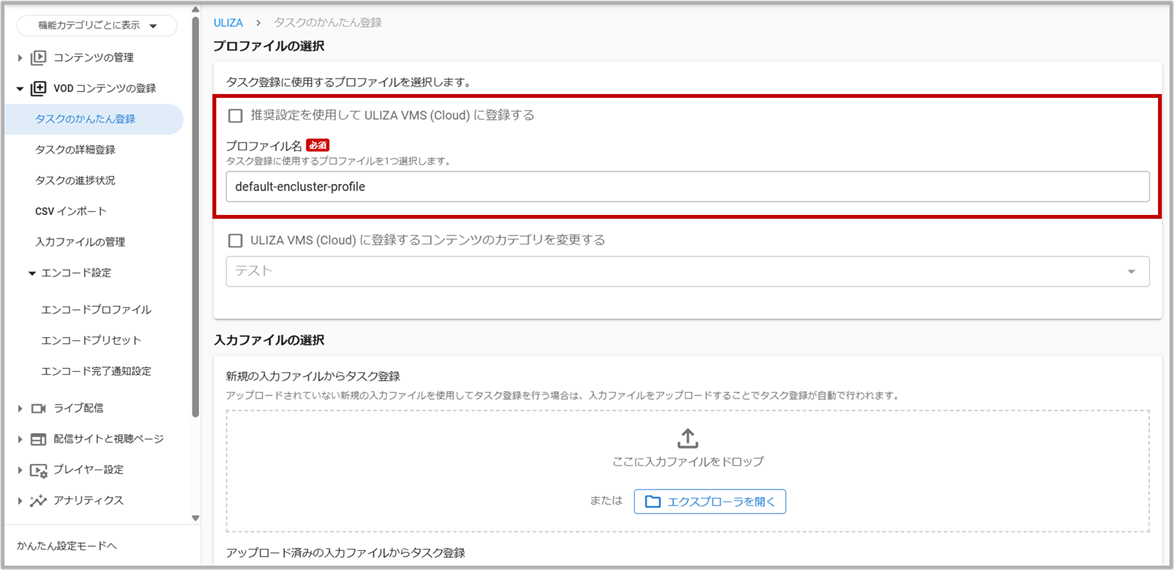Click the エクスプローラを開く button
This screenshot has height=570, width=1174.
(710, 502)
